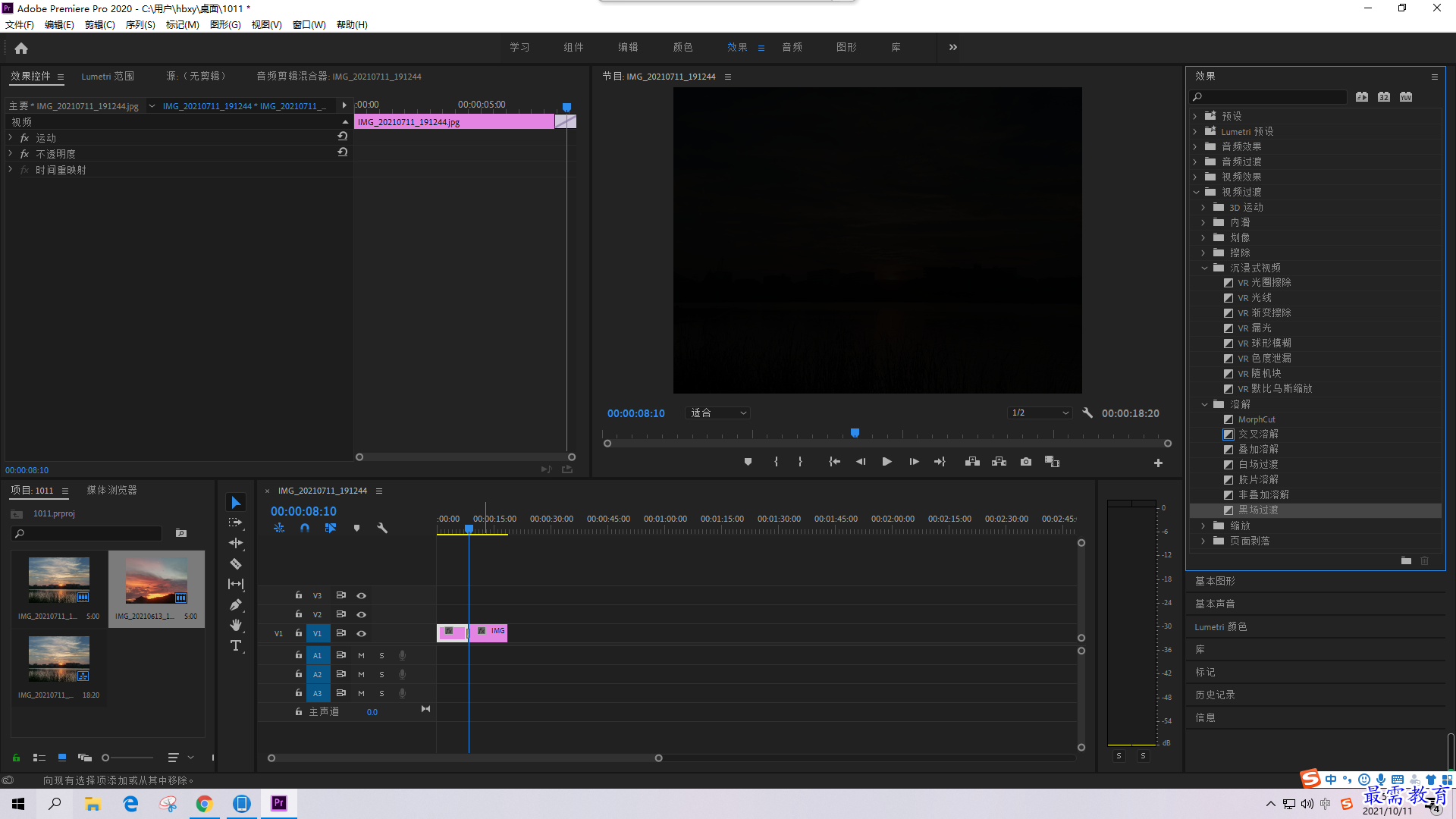1456x819 pixels.
Task: Open the 媒体浏览器 tab
Action: [x=111, y=490]
